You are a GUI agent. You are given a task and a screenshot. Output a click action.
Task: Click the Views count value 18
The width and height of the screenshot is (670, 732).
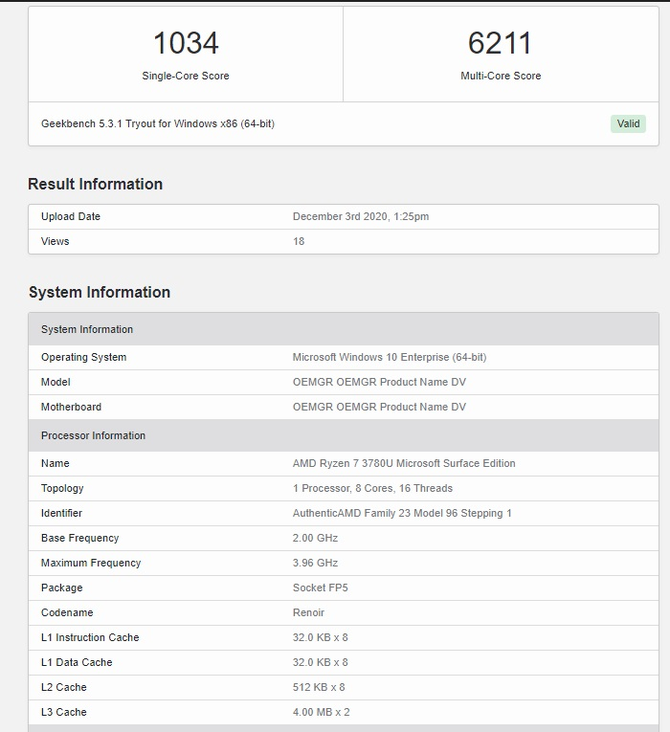pos(299,242)
